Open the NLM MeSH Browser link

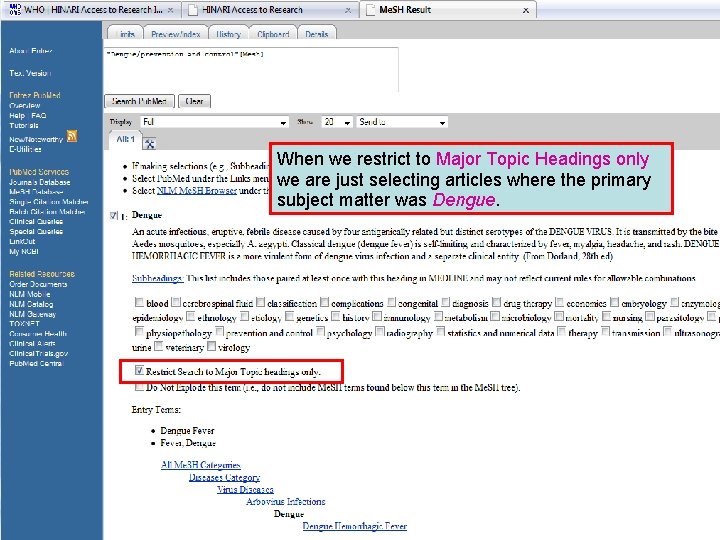[197, 191]
